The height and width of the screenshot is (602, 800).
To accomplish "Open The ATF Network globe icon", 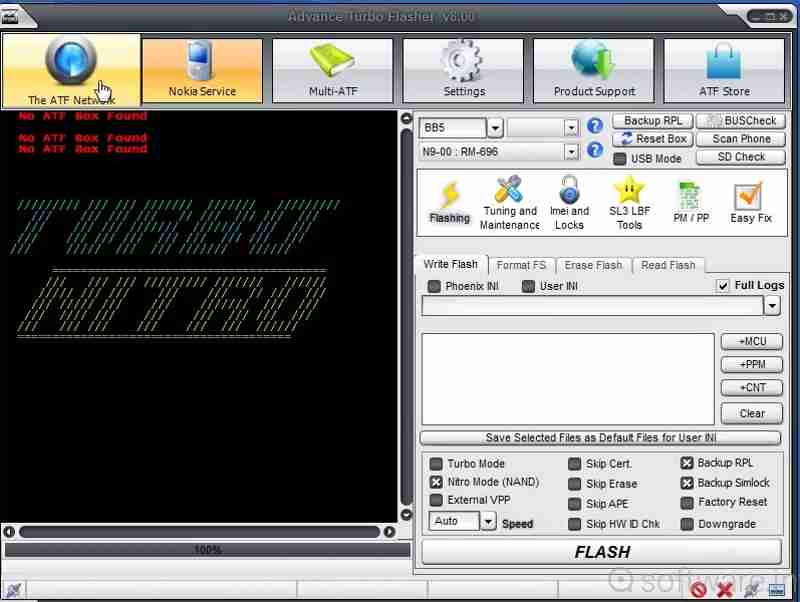I will (71, 61).
